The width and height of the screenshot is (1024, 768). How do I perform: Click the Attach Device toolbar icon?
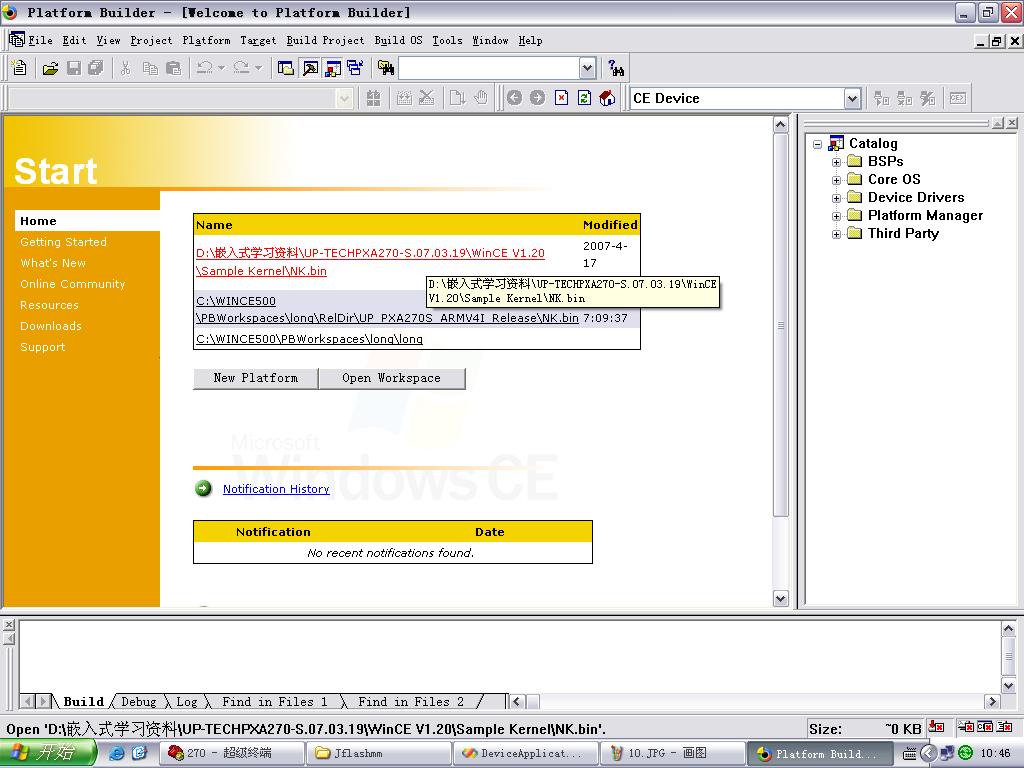(x=882, y=99)
